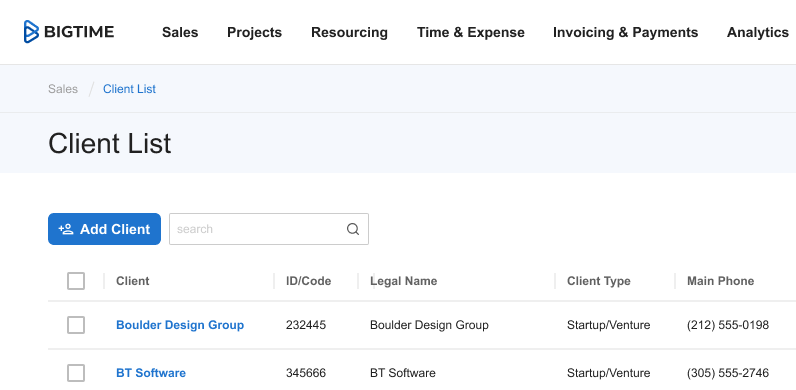The height and width of the screenshot is (390, 796).
Task: Click the BigTime logo icon
Action: point(31,32)
